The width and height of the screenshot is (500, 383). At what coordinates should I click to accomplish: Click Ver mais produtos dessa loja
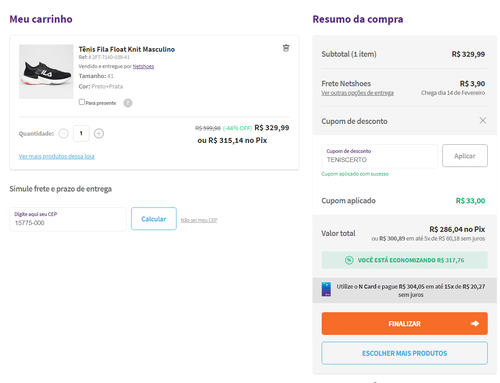tap(56, 156)
